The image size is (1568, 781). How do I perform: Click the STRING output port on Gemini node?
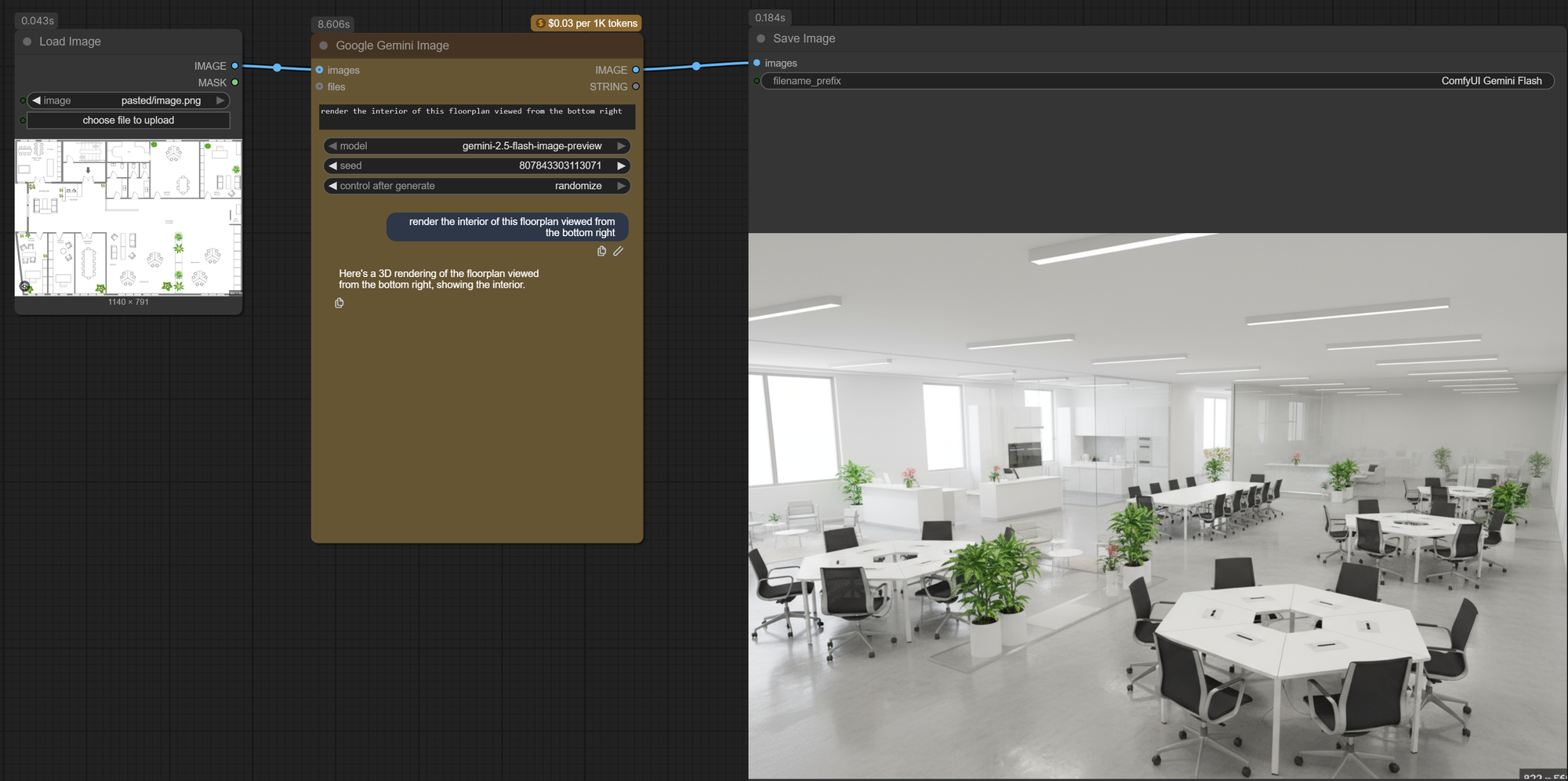coord(636,87)
